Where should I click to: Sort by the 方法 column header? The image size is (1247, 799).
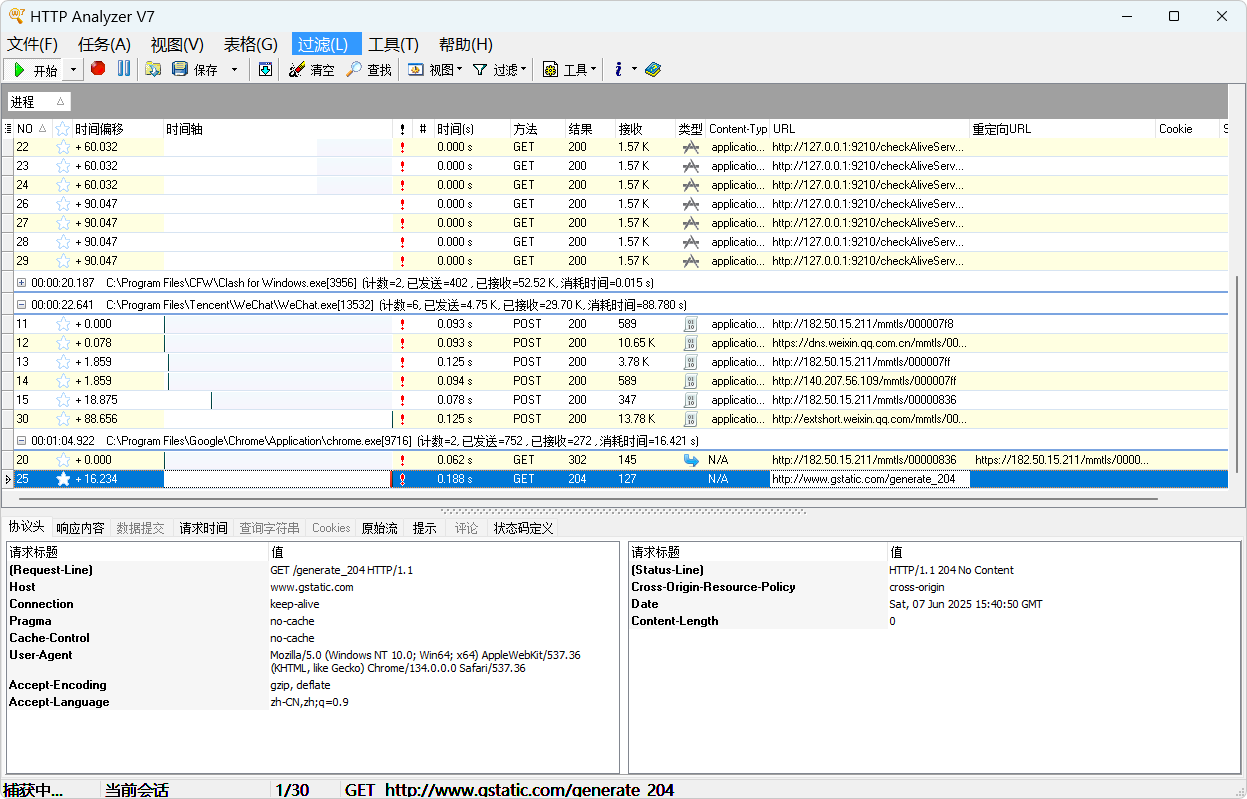[537, 129]
